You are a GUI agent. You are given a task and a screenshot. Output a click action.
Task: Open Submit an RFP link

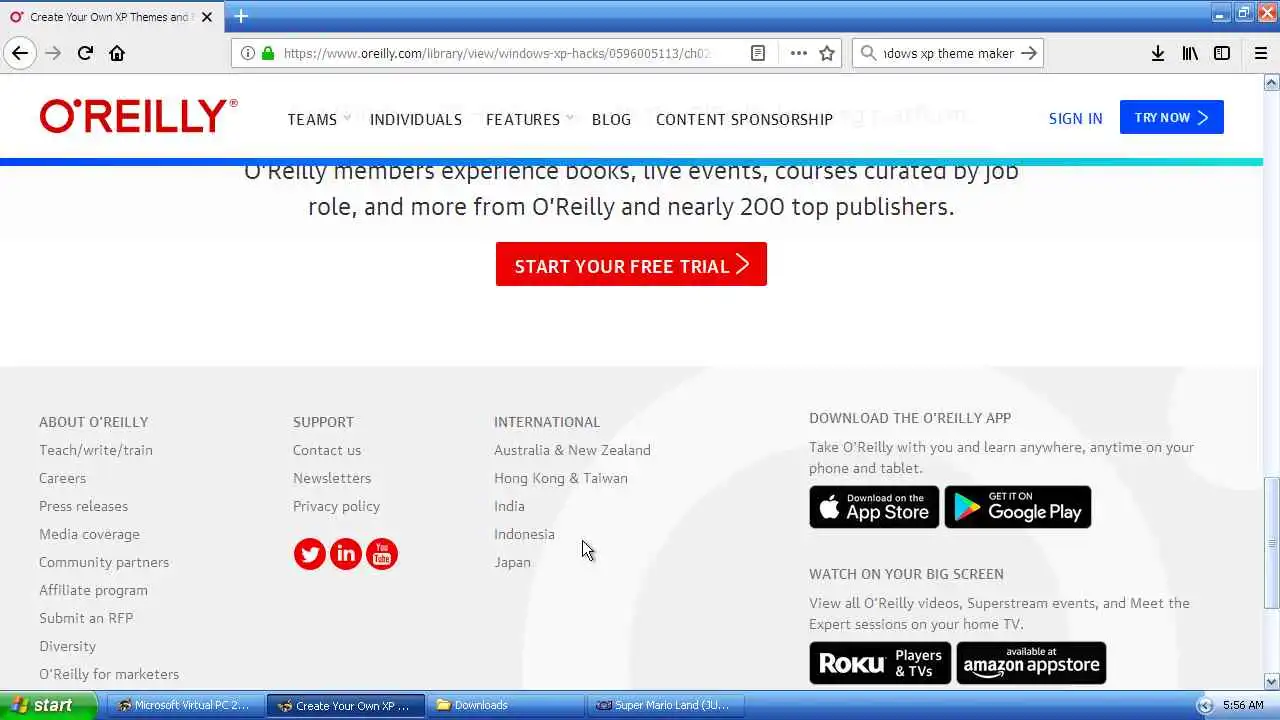pyautogui.click(x=86, y=618)
